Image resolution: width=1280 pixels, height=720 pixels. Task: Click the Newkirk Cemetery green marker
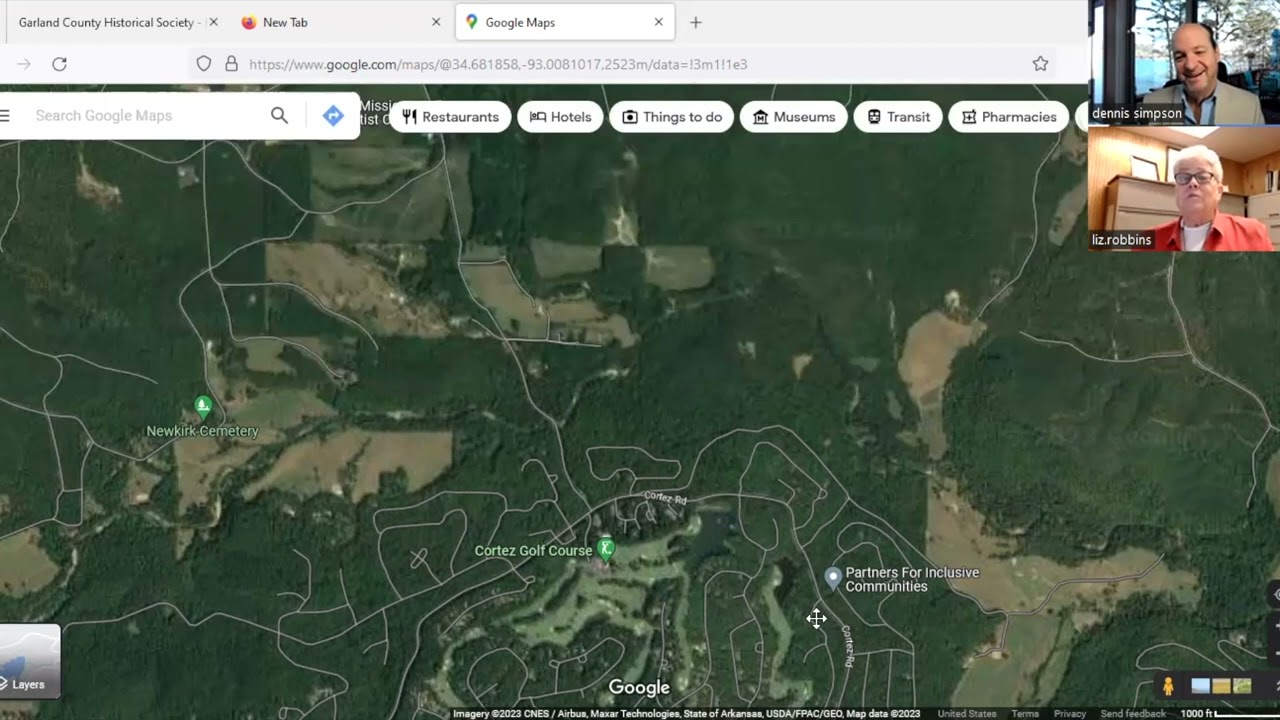pyautogui.click(x=203, y=406)
